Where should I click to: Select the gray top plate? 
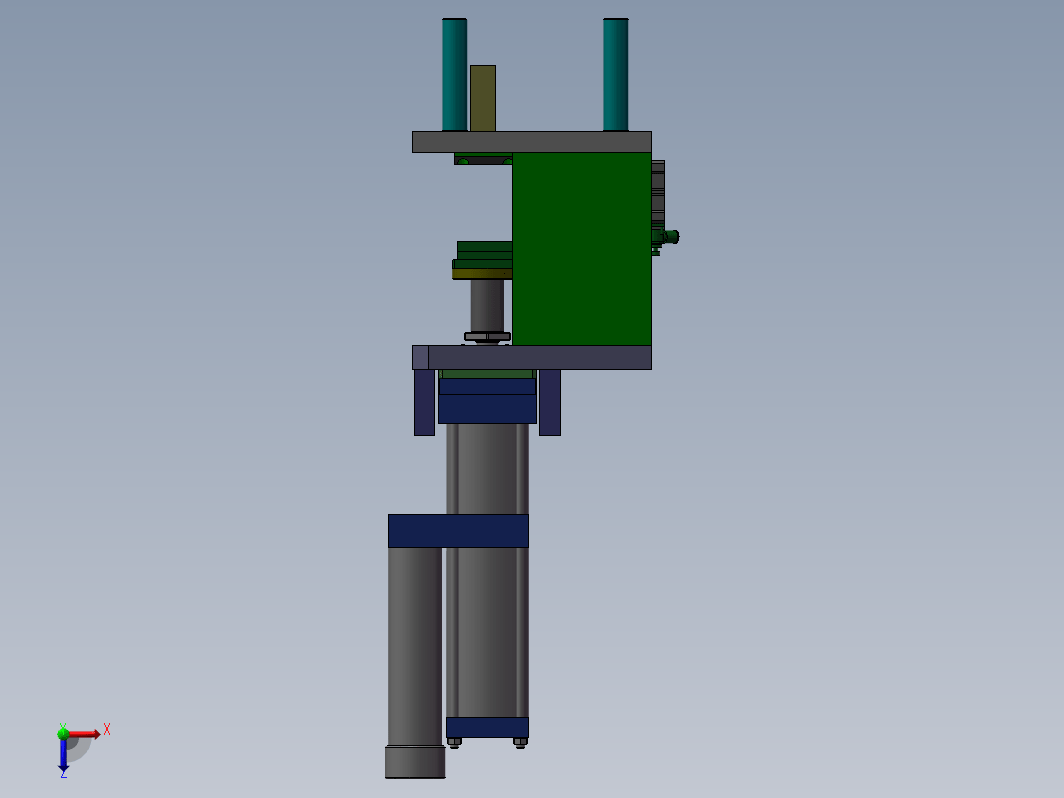[532, 142]
